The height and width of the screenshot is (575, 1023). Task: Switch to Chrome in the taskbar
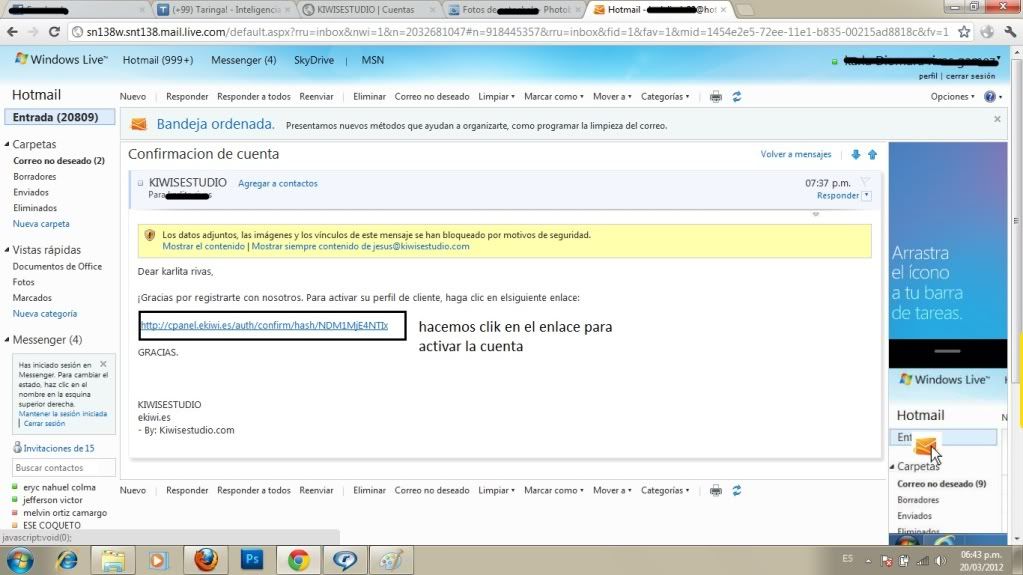pos(298,561)
